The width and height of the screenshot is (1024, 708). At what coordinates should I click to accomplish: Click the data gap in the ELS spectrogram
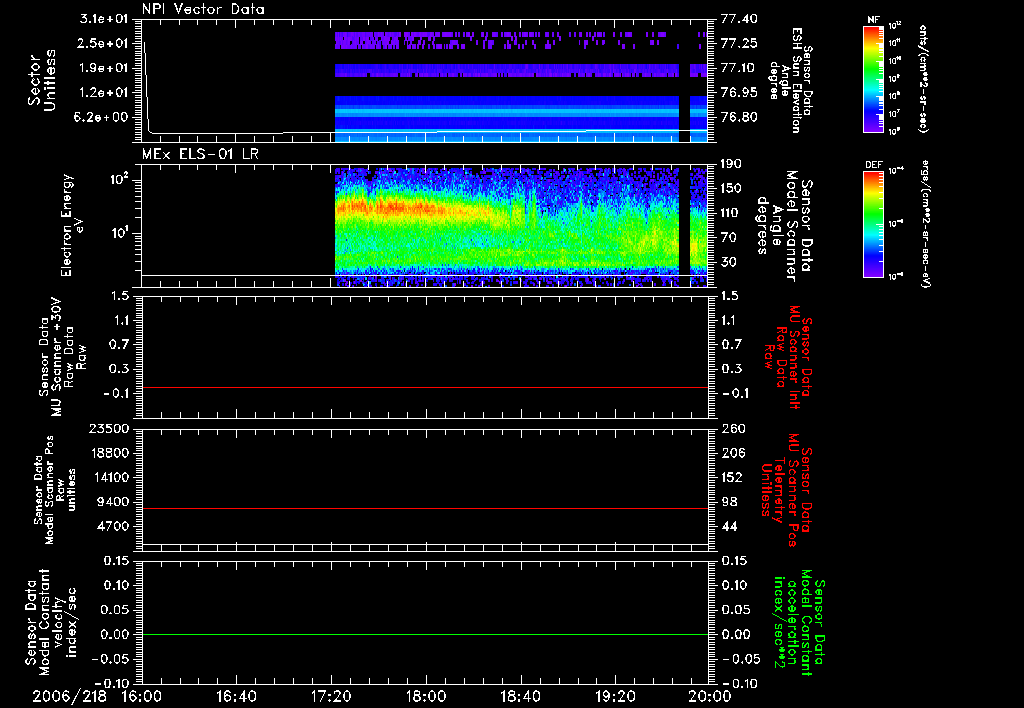pyautogui.click(x=684, y=227)
